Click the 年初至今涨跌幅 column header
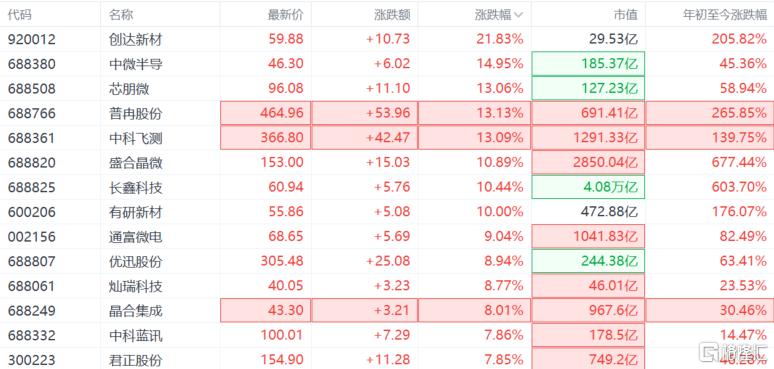 (x=725, y=14)
